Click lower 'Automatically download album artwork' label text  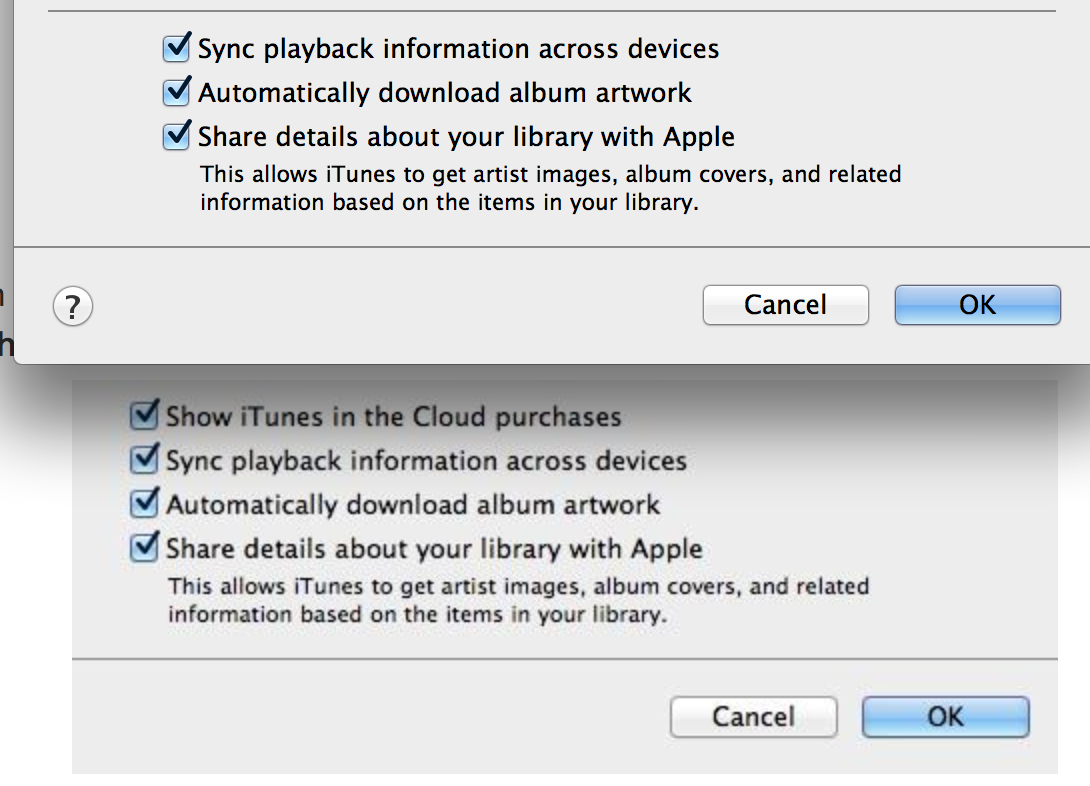[x=413, y=505]
